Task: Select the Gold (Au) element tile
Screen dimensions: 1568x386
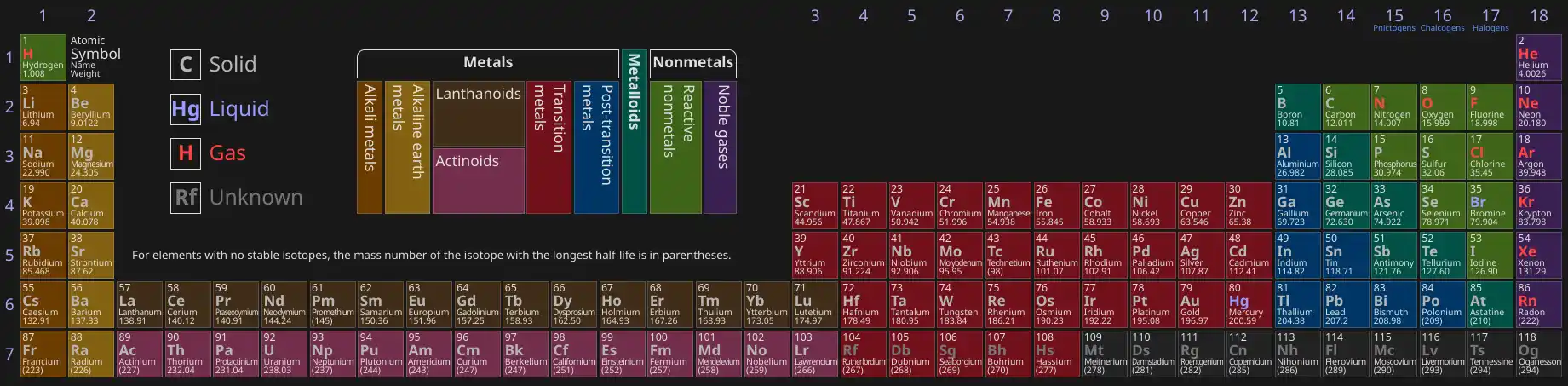Action: 1199,304
